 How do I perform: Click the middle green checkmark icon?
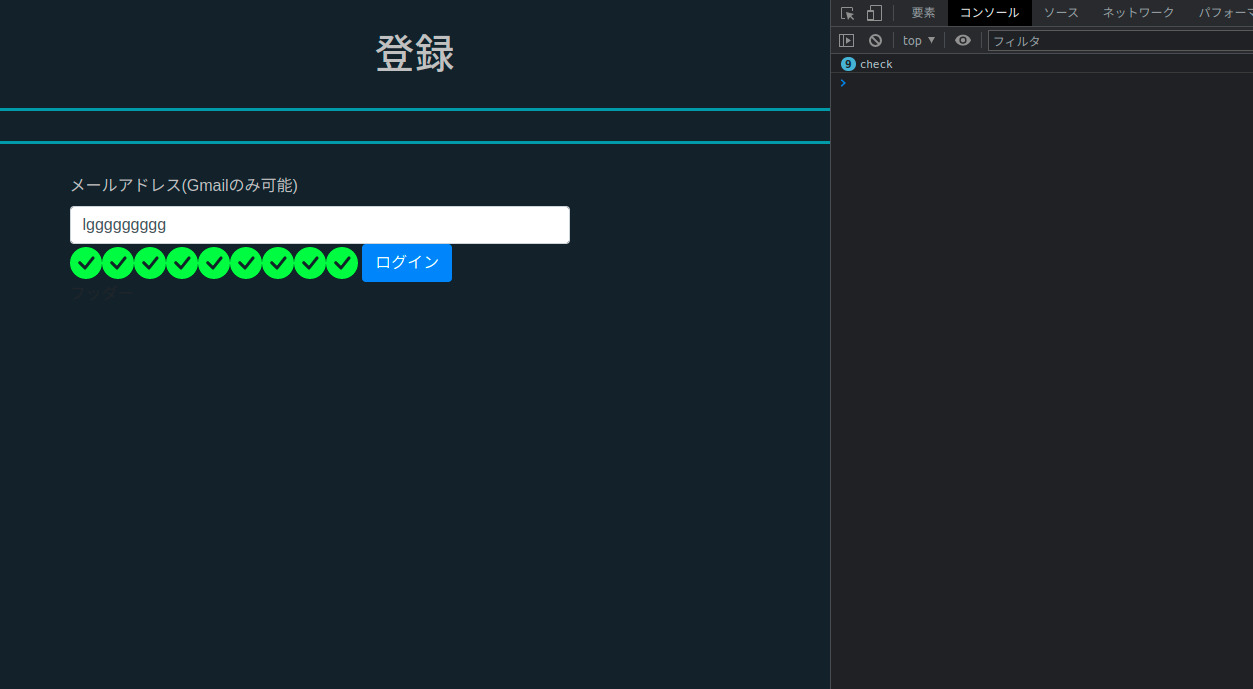click(214, 262)
